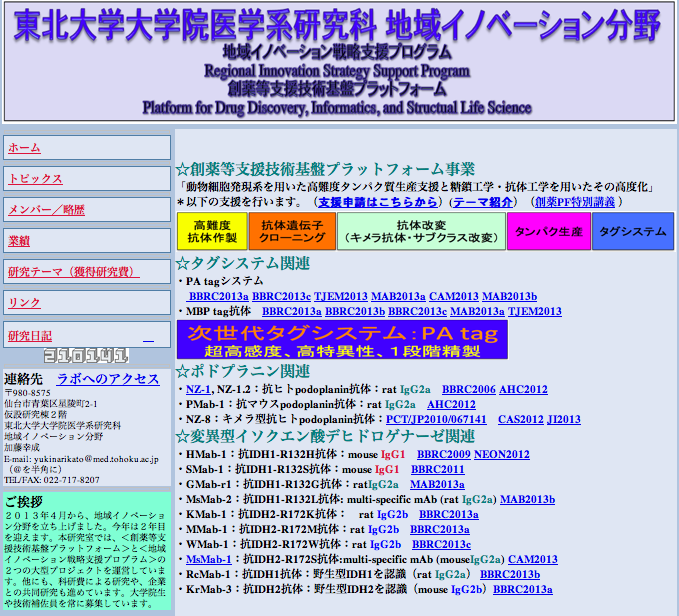Open PCT/JP2010/067141 patent link
Viewport: 679px width, 616px height.
pyautogui.click(x=436, y=419)
